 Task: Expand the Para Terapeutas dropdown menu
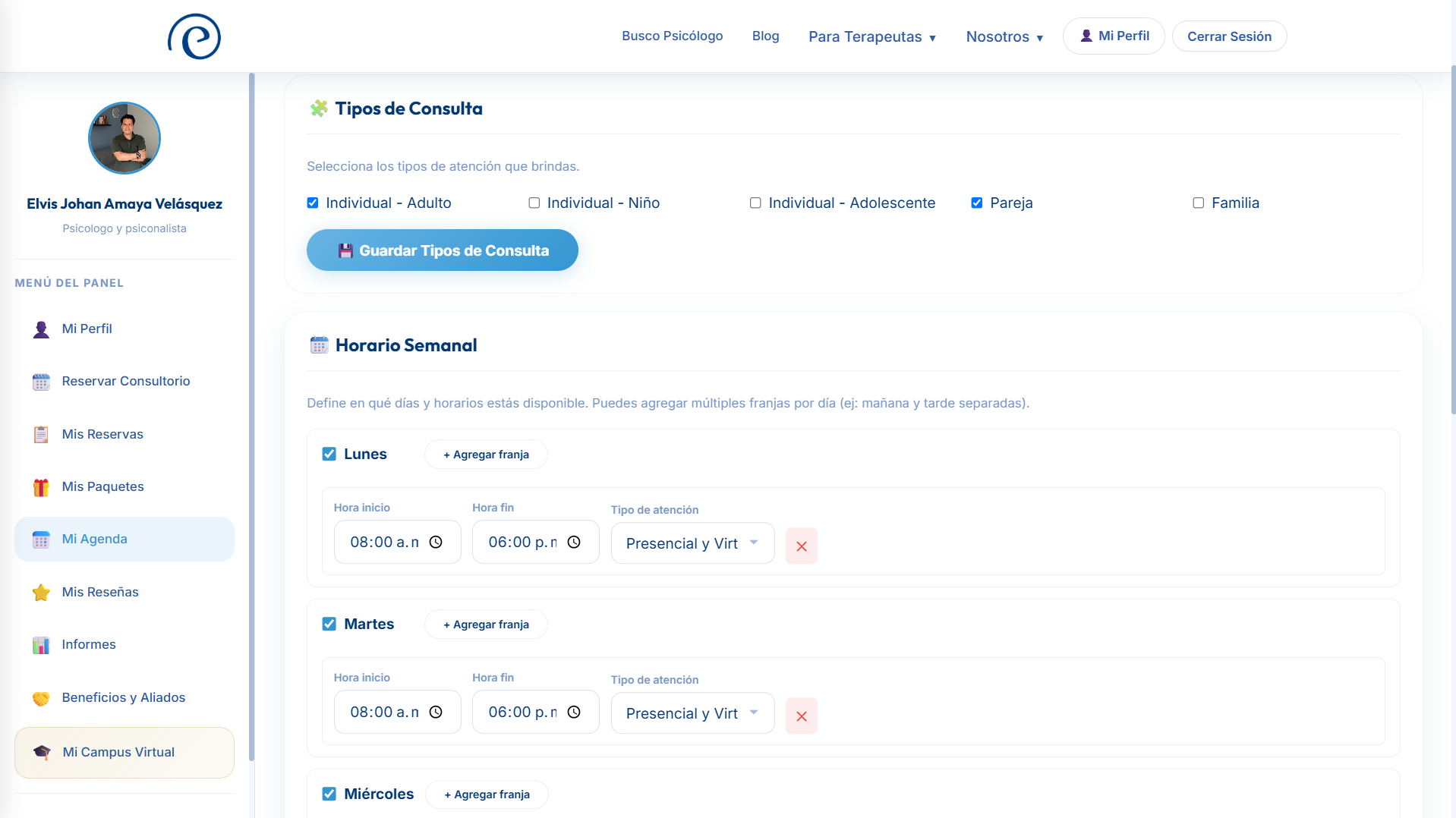pos(872,36)
